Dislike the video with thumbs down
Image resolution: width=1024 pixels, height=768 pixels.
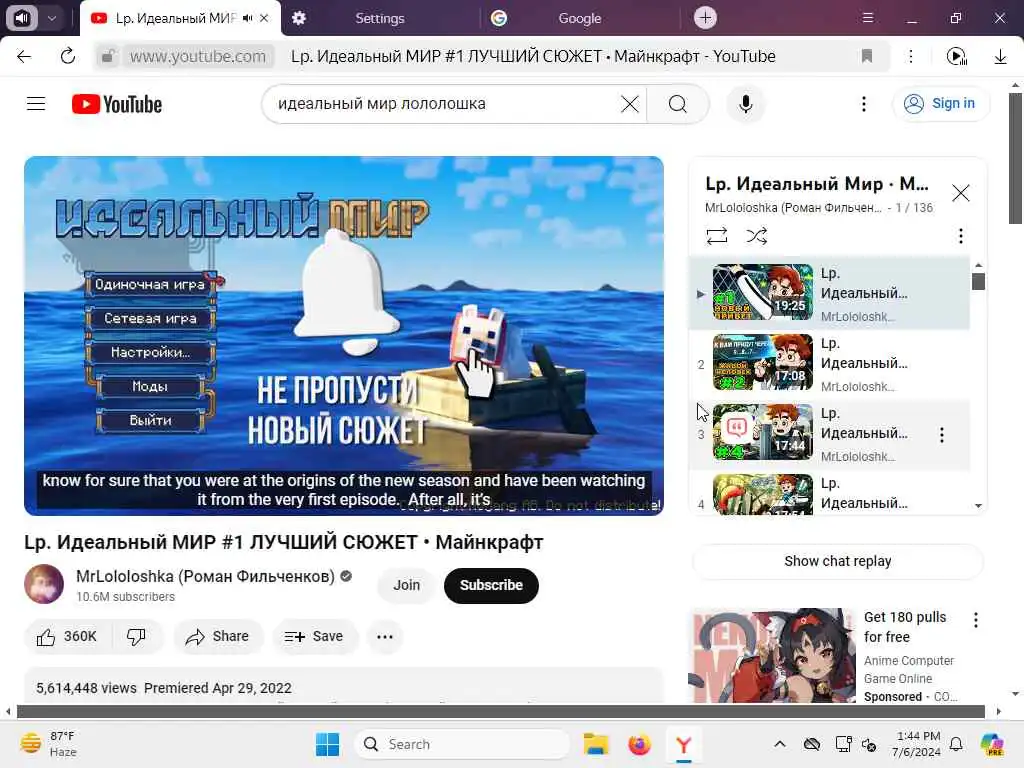tap(136, 637)
